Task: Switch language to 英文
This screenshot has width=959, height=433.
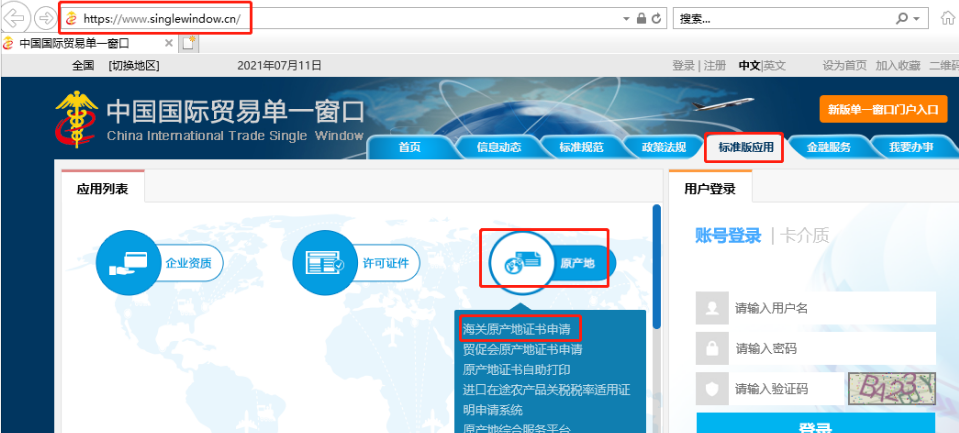Action: coord(774,65)
